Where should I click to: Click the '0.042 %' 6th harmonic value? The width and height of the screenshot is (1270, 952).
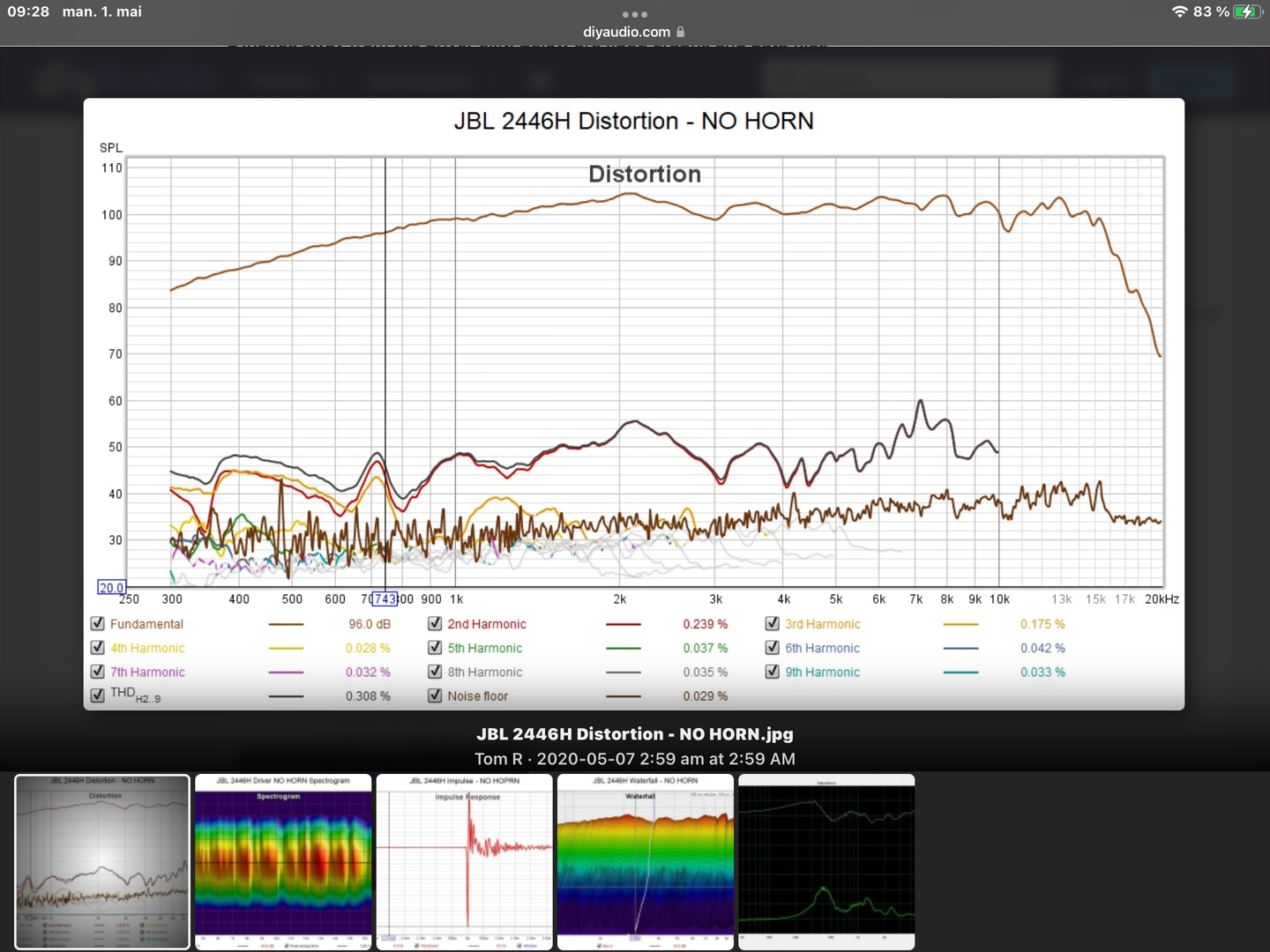click(1042, 648)
